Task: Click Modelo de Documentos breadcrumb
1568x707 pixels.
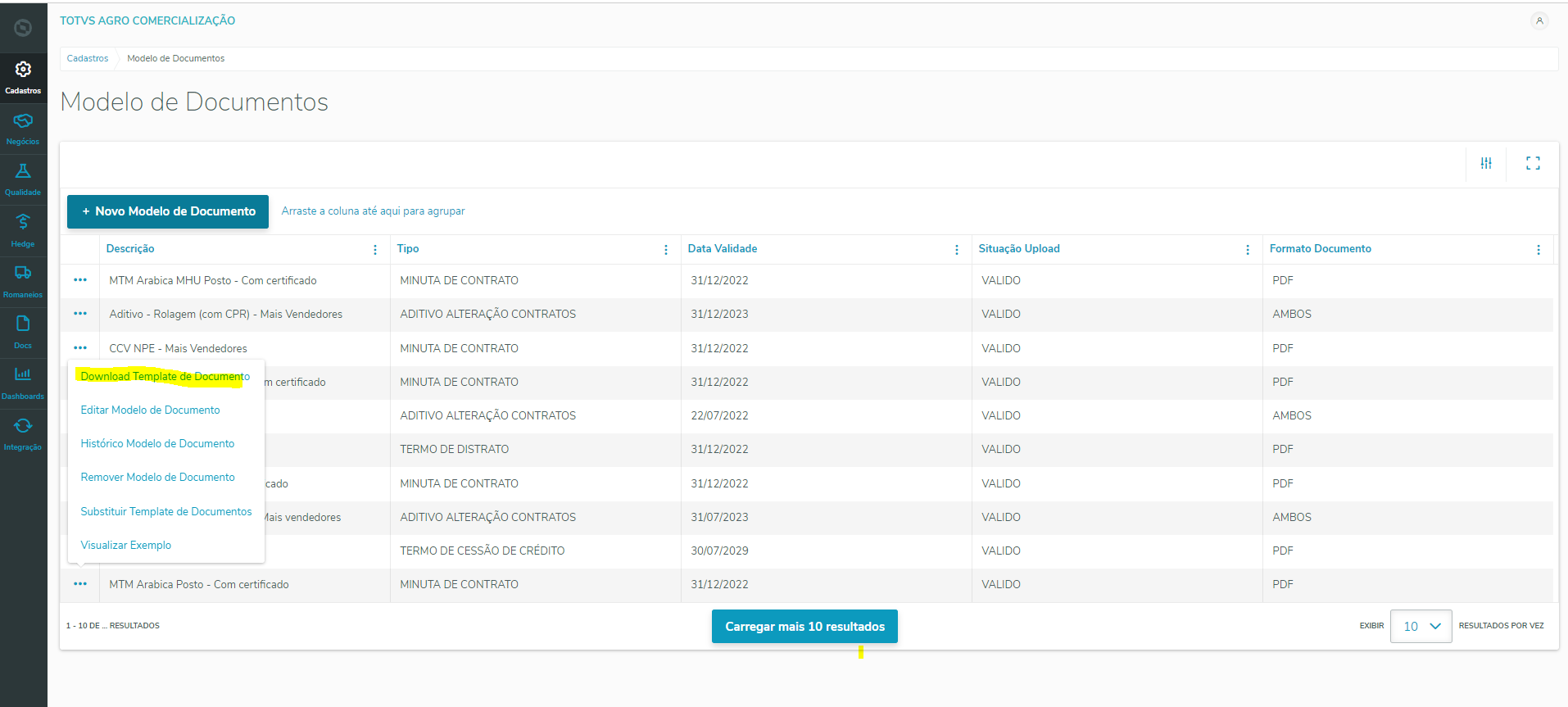Action: click(x=175, y=58)
